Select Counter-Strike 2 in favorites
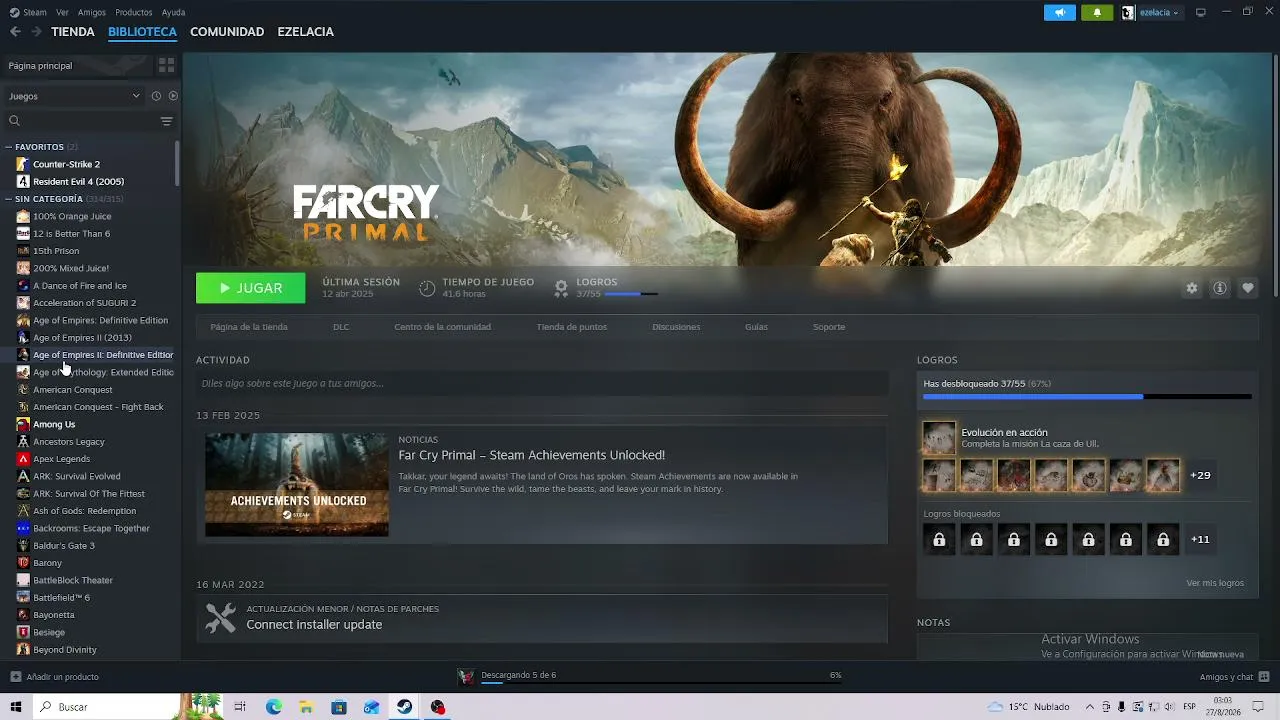1280x720 pixels. pyautogui.click(x=66, y=164)
